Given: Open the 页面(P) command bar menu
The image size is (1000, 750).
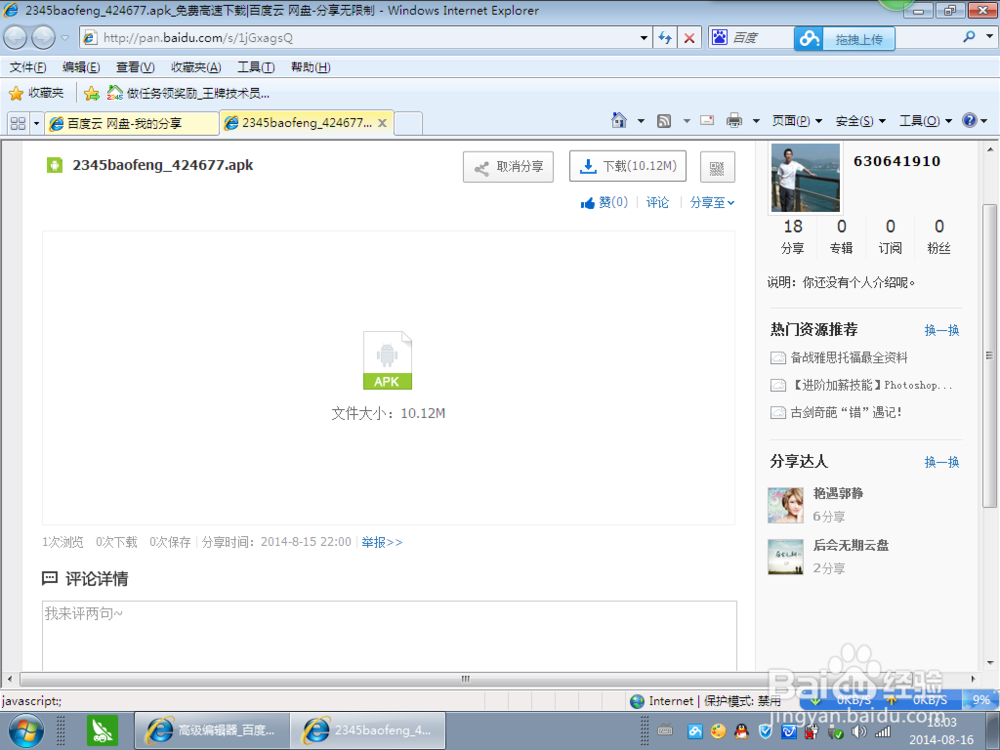Looking at the screenshot, I should (x=797, y=121).
